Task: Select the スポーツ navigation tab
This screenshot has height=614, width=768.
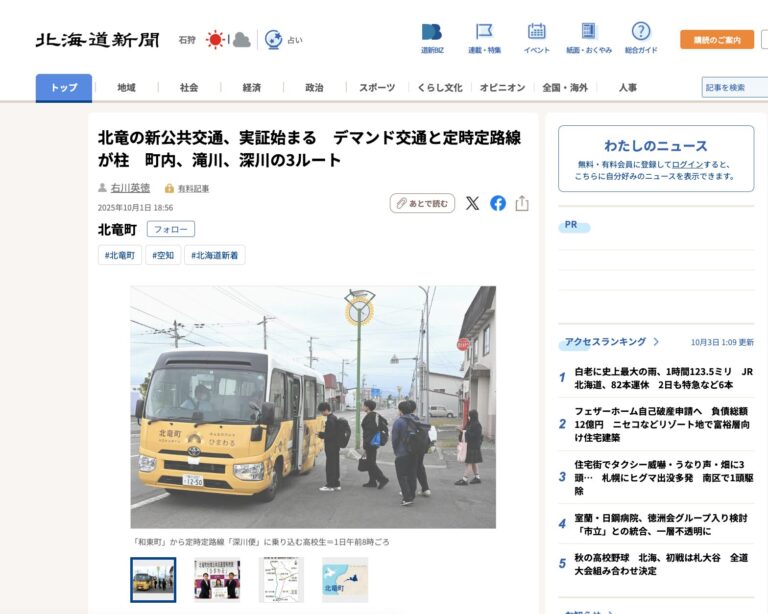Action: (x=377, y=88)
